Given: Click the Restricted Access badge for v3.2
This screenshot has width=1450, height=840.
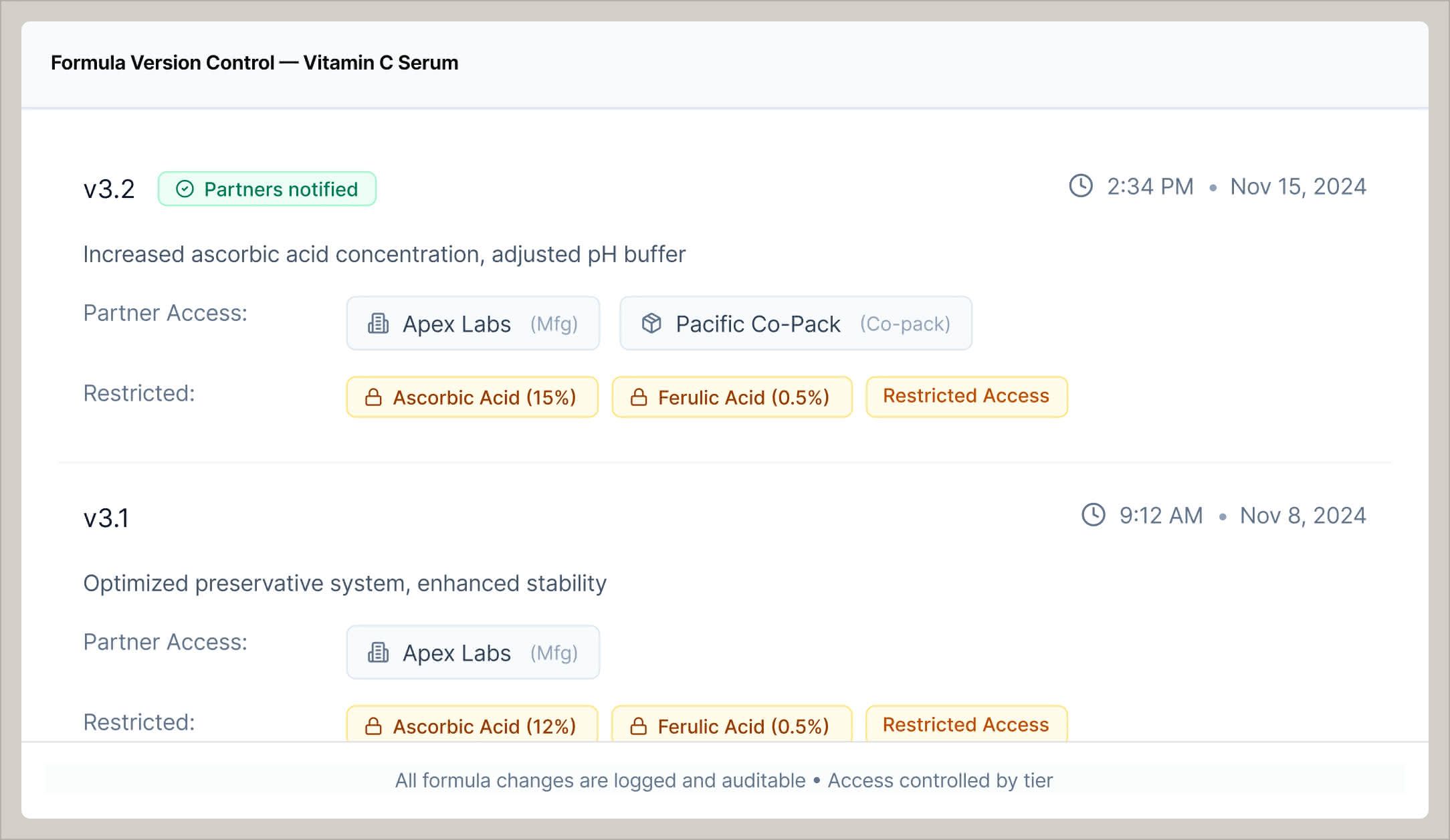Looking at the screenshot, I should click(x=965, y=396).
